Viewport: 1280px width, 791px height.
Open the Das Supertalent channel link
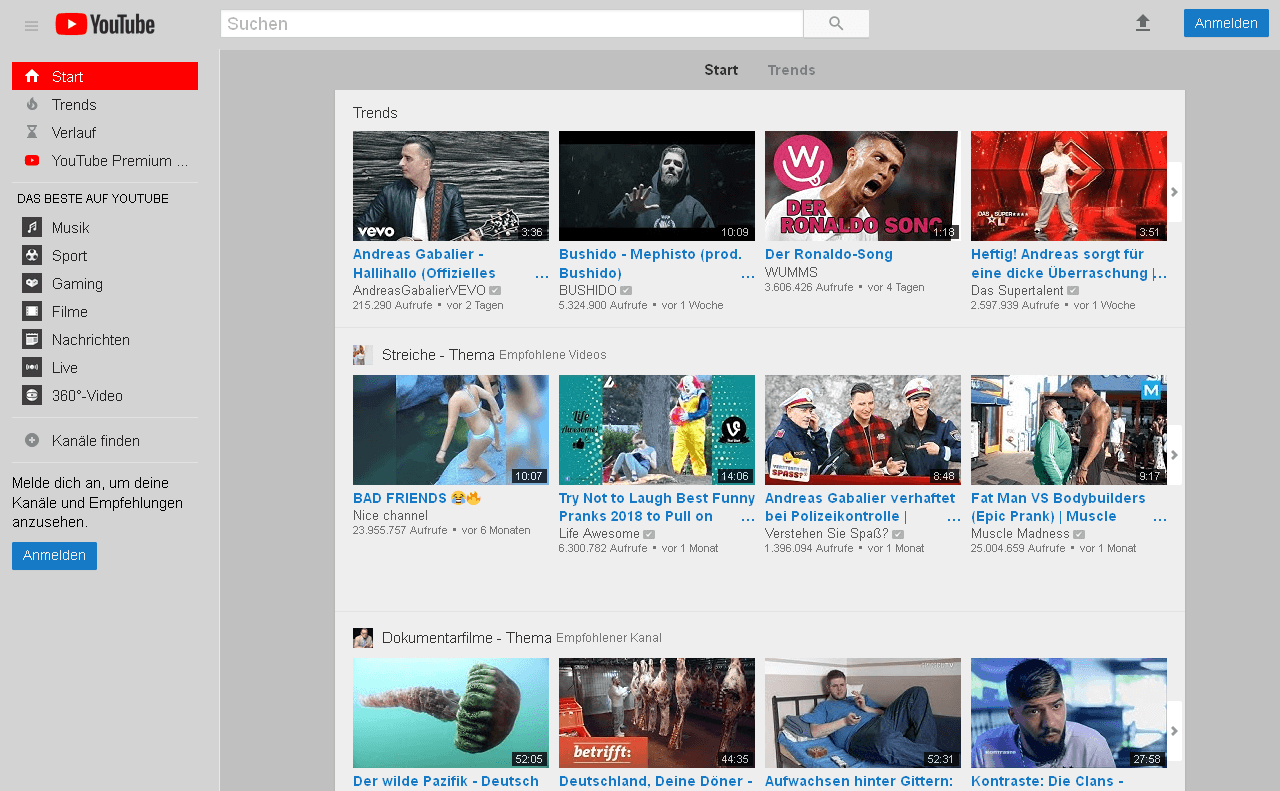click(x=1017, y=290)
